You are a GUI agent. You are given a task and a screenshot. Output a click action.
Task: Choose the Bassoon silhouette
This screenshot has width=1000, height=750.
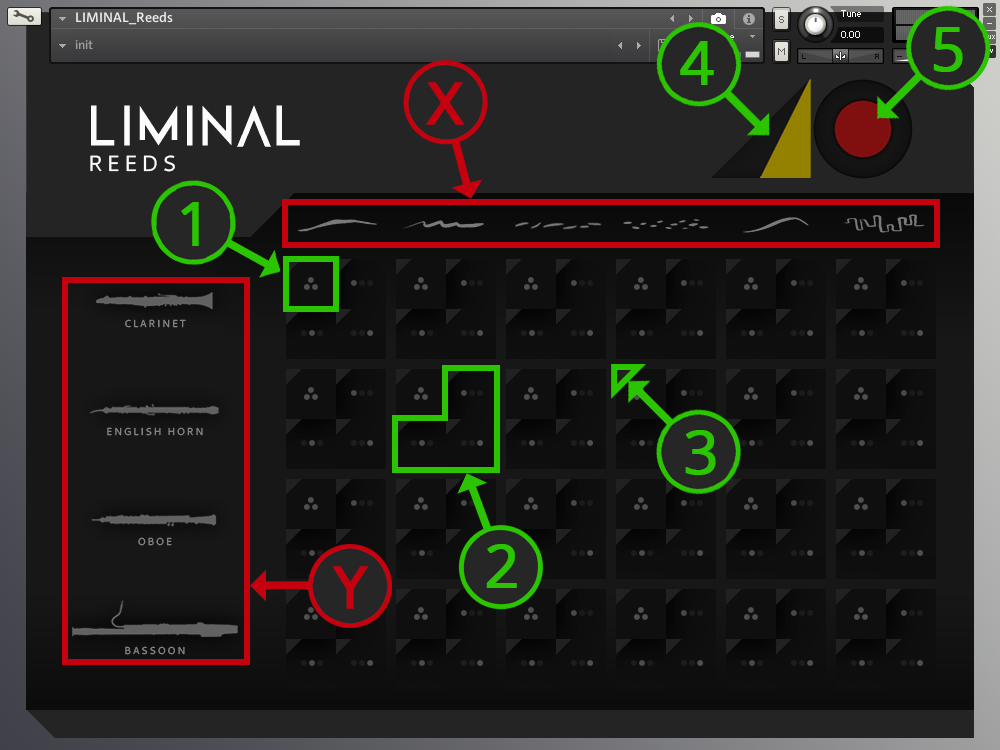point(154,621)
